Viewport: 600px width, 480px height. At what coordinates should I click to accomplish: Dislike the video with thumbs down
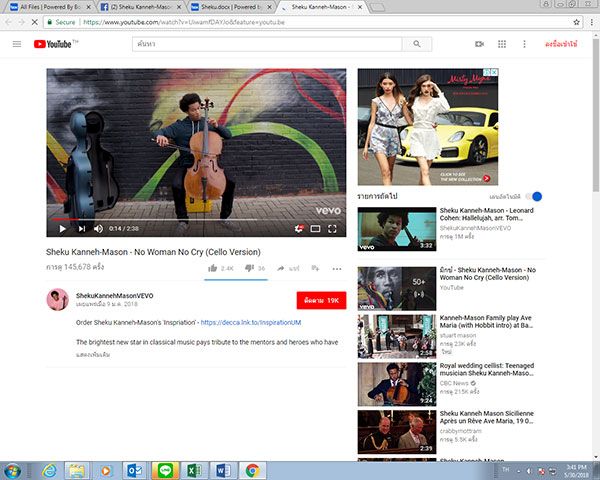click(x=248, y=268)
